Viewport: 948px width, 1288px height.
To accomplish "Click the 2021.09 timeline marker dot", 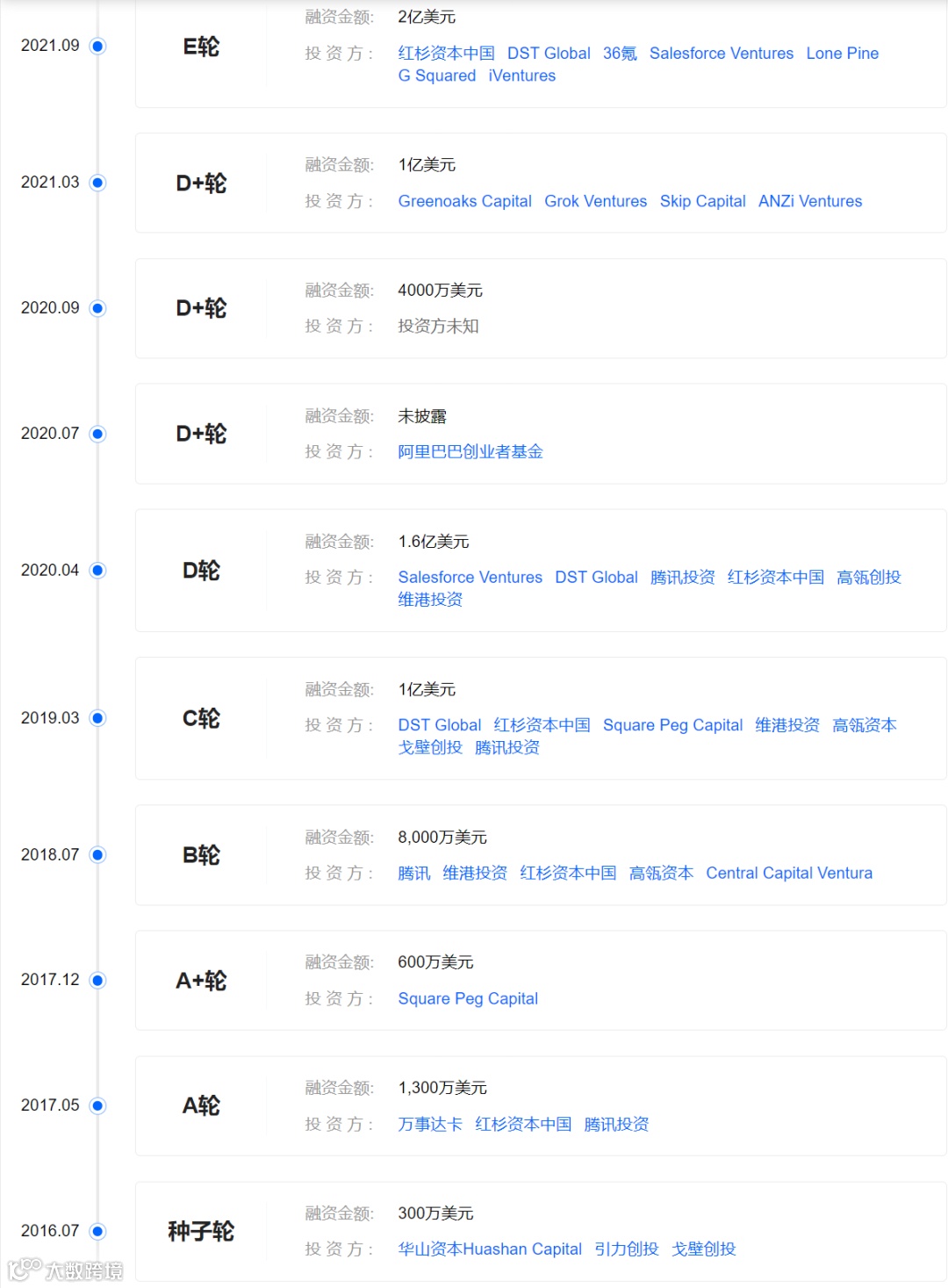I will (98, 46).
